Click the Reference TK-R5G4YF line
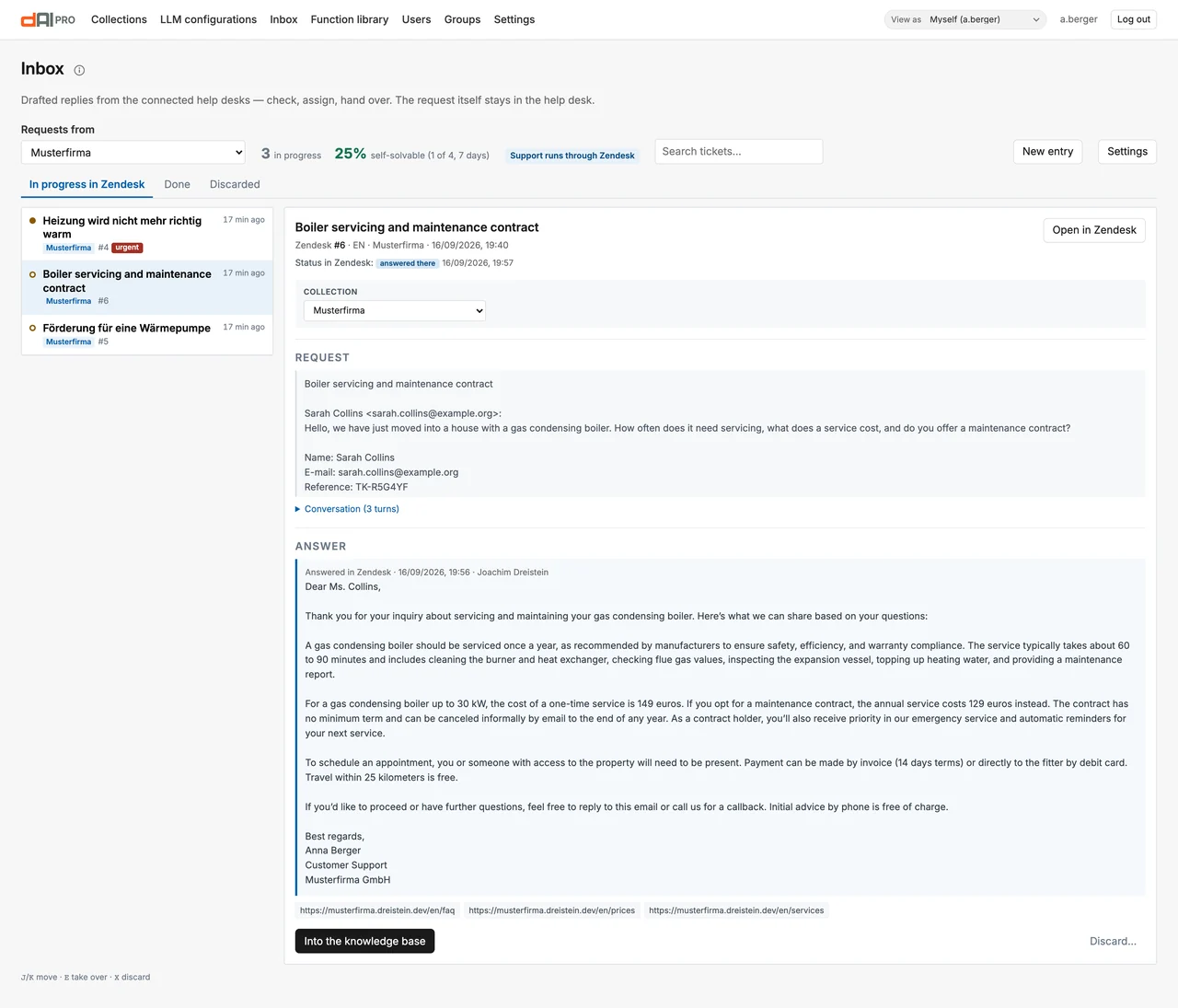Screen dimensions: 1178x1008 (x=356, y=487)
